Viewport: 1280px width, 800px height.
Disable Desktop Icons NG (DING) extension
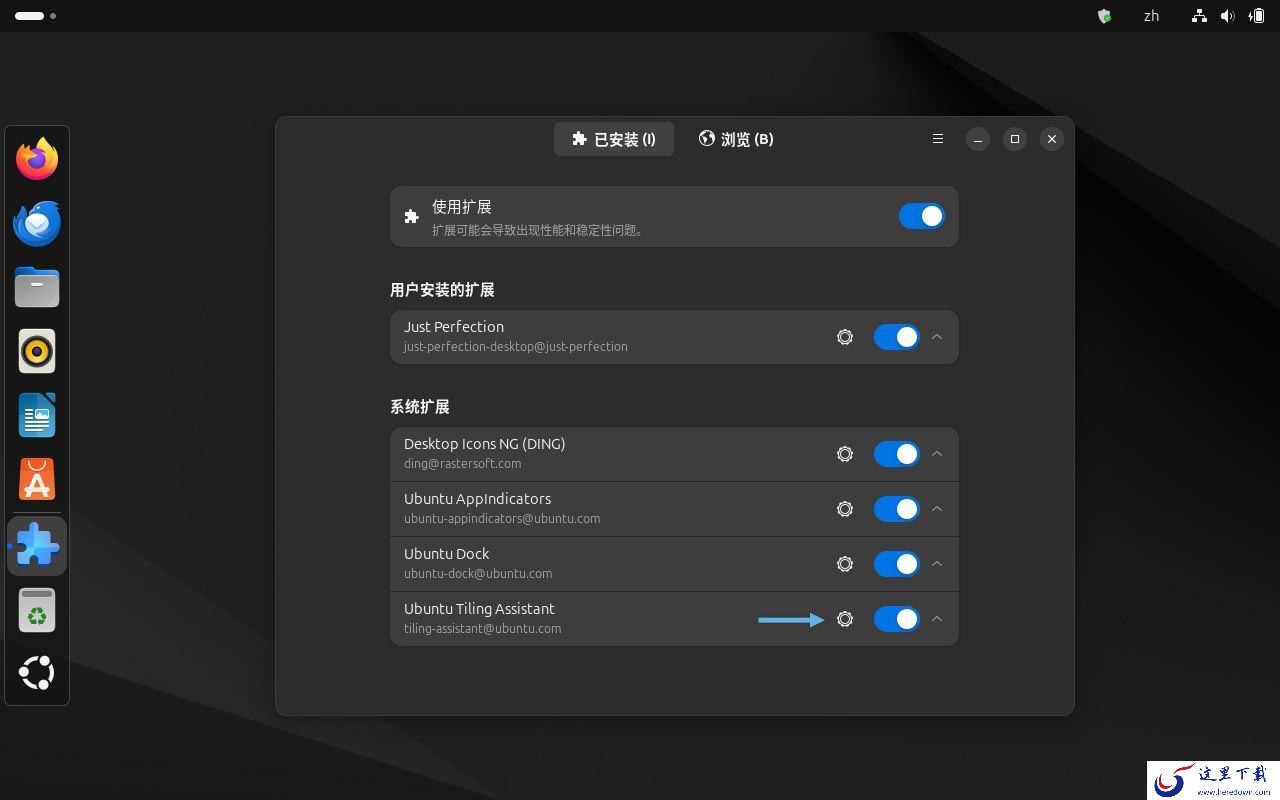click(x=896, y=454)
